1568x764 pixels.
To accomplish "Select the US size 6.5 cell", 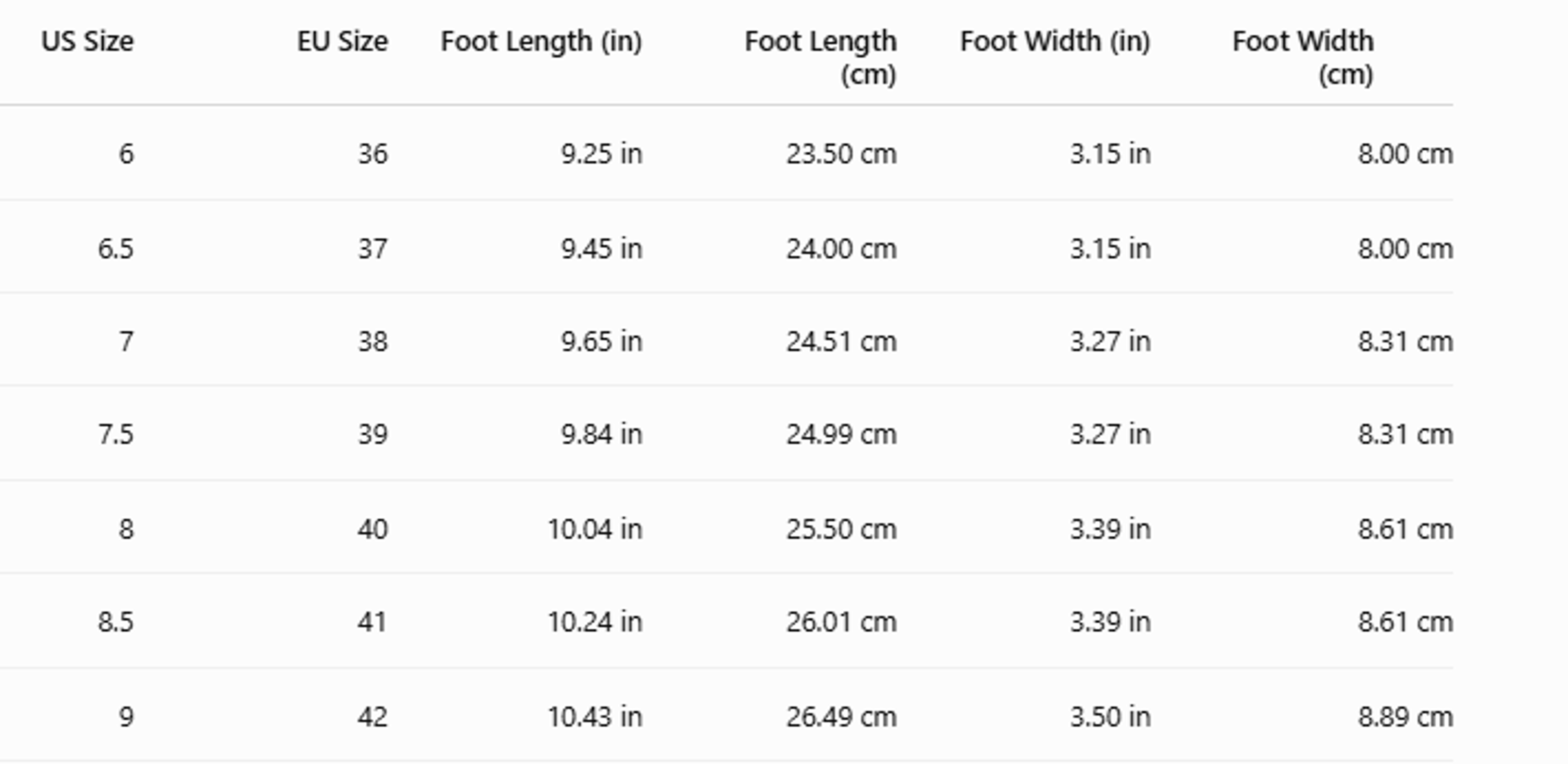I will click(x=116, y=248).
